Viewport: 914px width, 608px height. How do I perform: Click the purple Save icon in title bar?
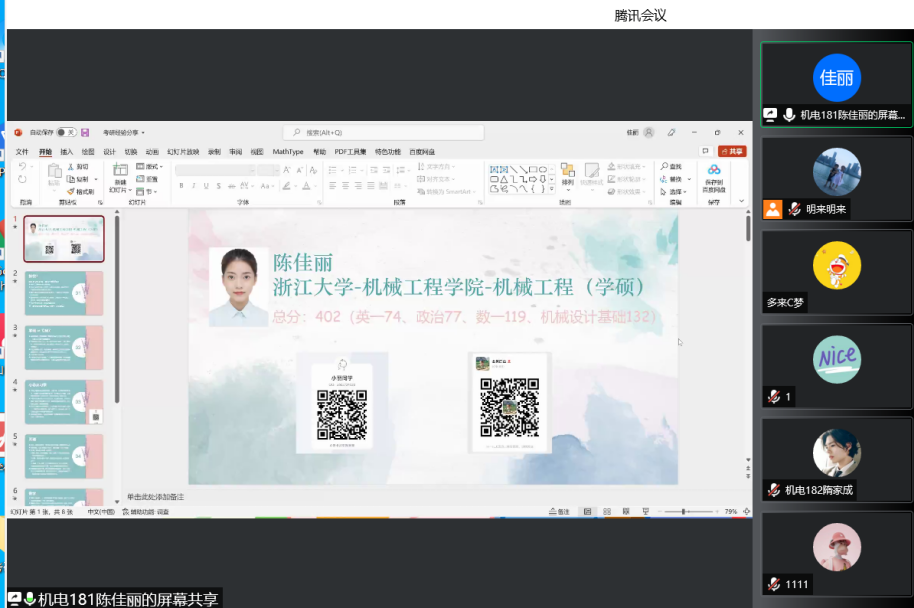(x=86, y=132)
